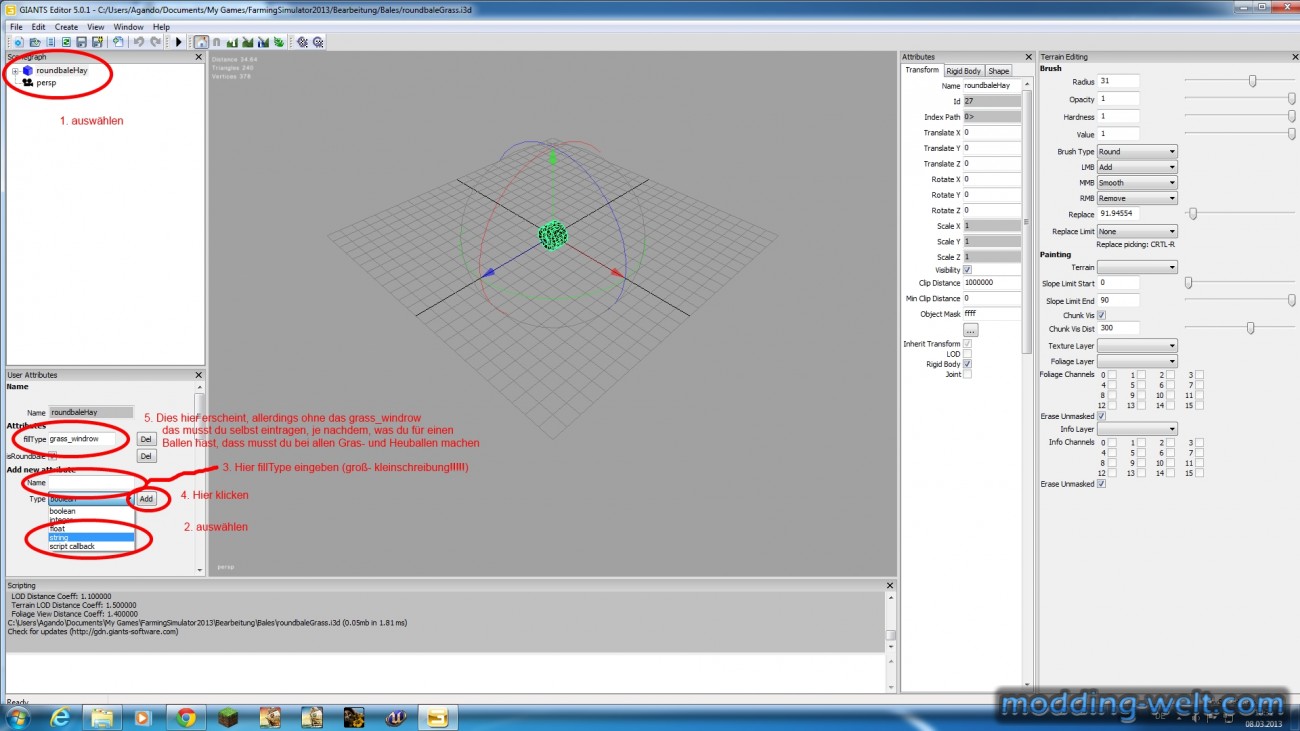Close the User Attributes panel
This screenshot has width=1300, height=731.
(x=198, y=375)
